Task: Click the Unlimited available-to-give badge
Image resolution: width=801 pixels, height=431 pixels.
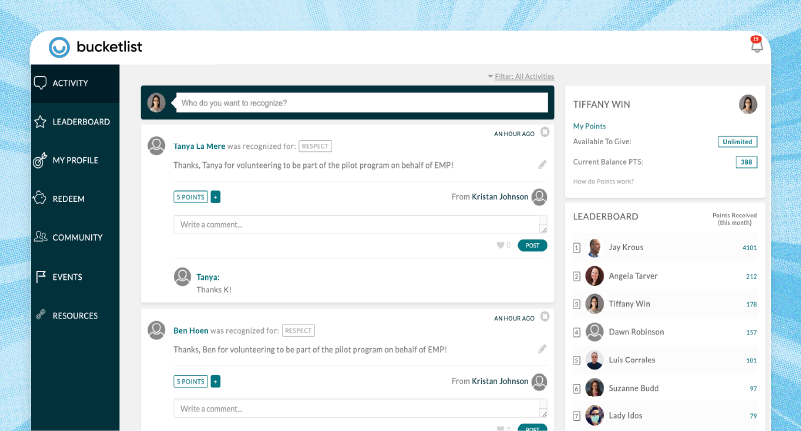Action: [737, 142]
